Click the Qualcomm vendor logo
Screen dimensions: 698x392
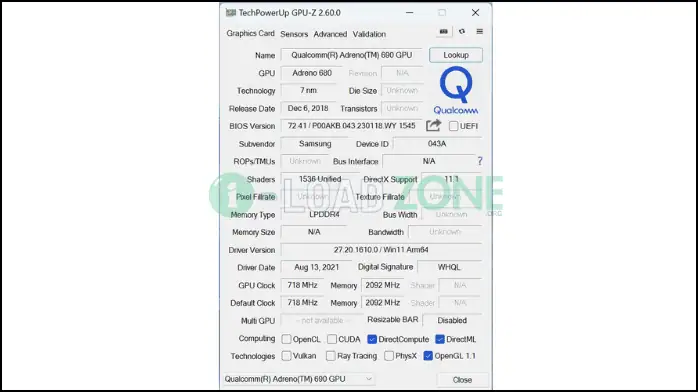coord(456,90)
